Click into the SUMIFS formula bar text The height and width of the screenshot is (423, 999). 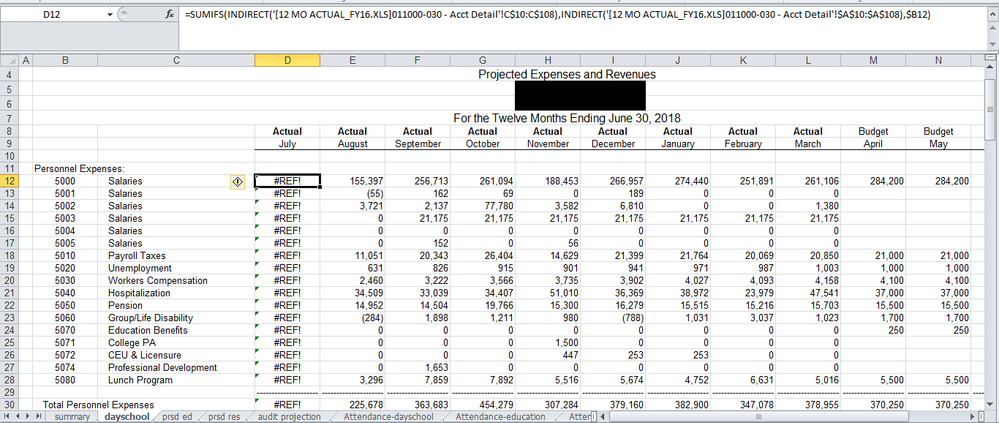point(559,15)
